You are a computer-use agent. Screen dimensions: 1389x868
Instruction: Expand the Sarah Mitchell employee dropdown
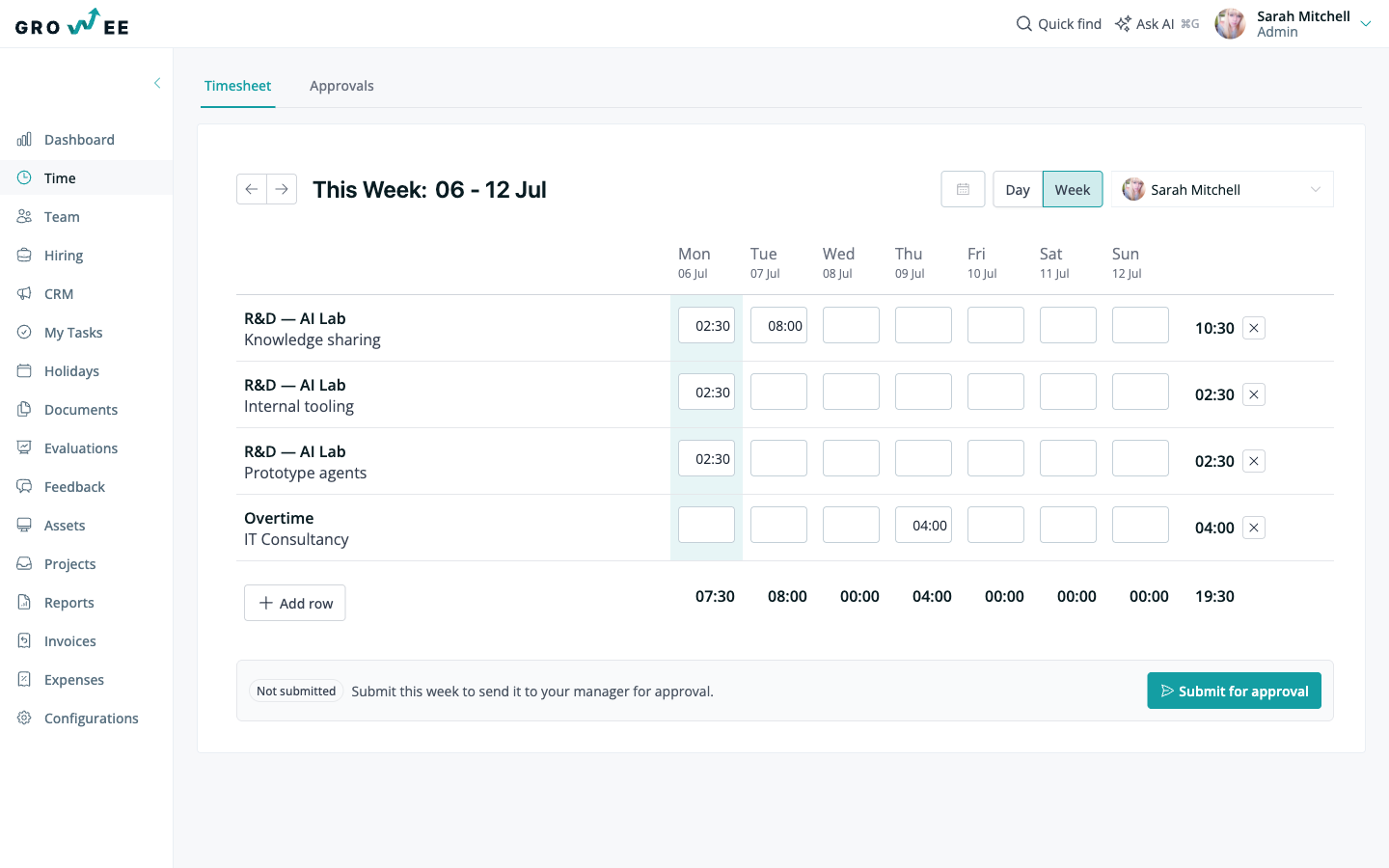pyautogui.click(x=1222, y=189)
